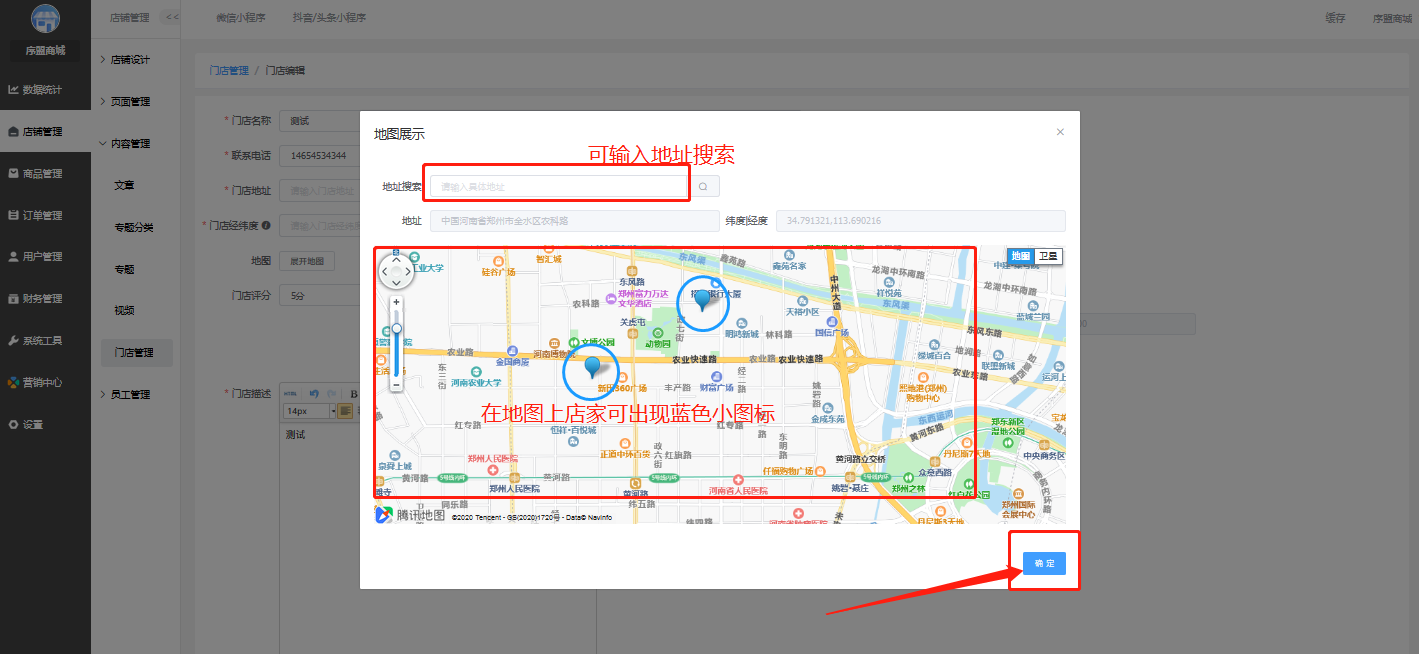The width and height of the screenshot is (1419, 654).
Task: Pan the map left with the west arrow
Action: click(385, 271)
